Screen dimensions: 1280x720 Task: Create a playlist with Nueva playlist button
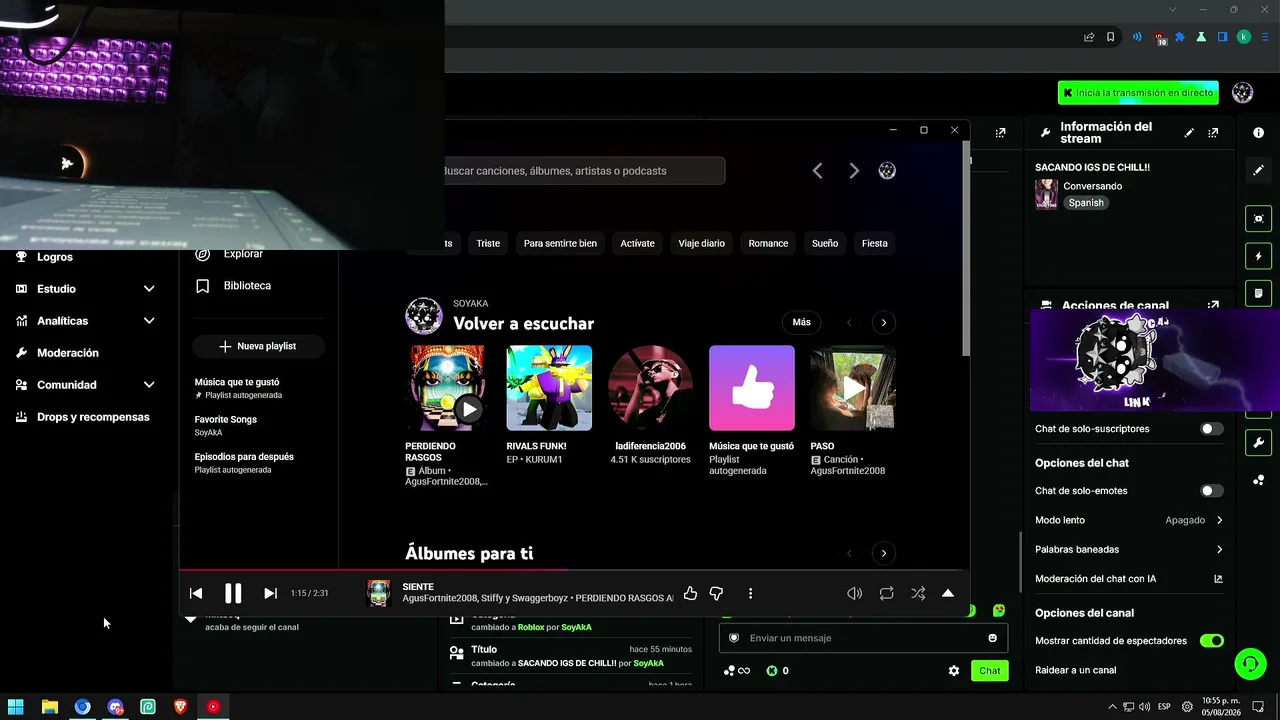[x=258, y=346]
